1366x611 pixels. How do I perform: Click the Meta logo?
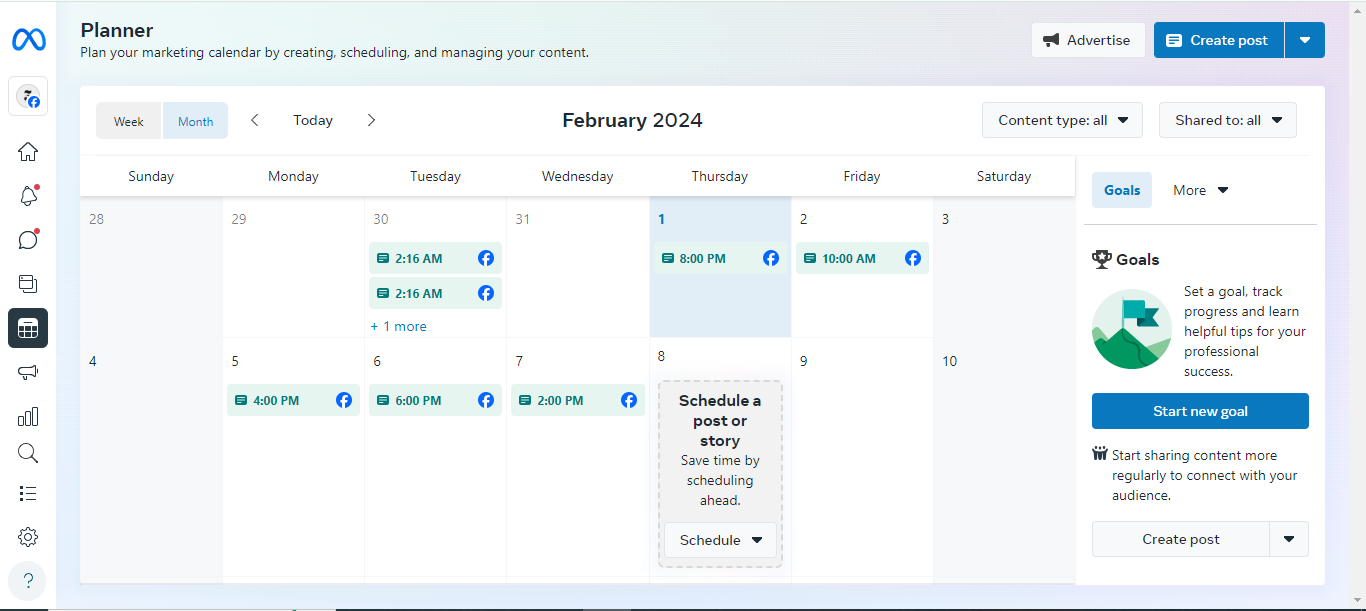(x=28, y=40)
